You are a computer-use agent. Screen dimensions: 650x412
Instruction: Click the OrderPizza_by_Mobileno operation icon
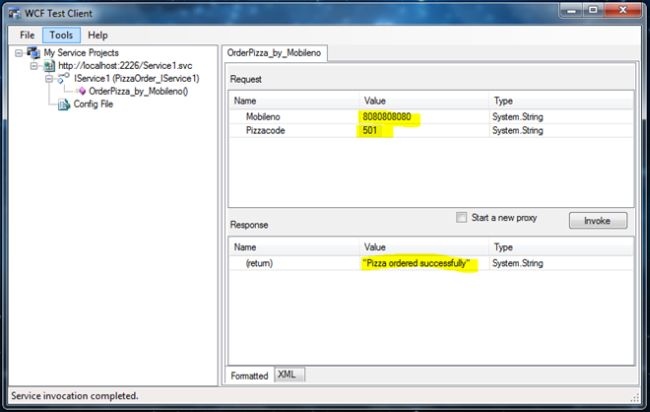tap(82, 91)
